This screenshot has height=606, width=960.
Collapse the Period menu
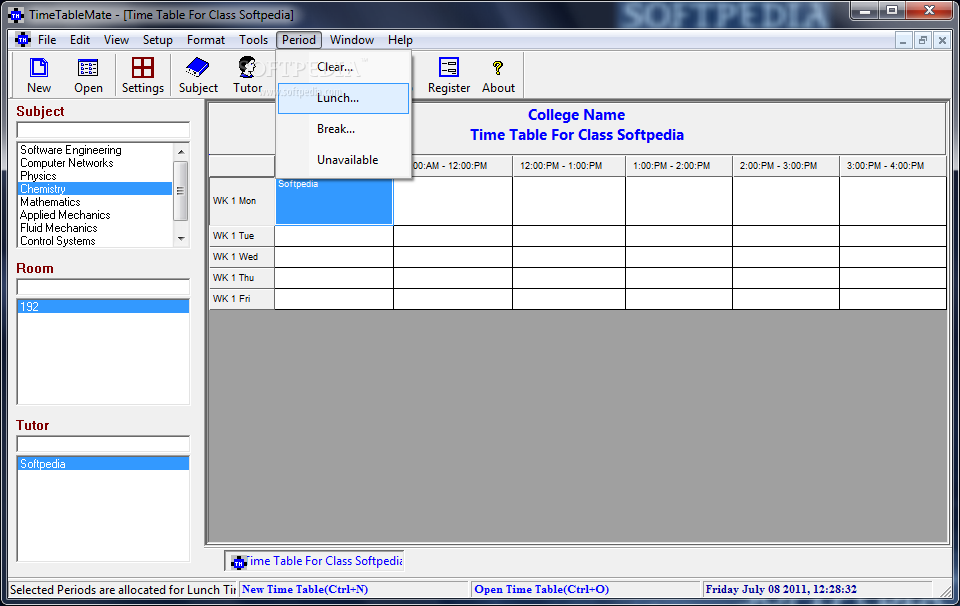(x=299, y=40)
